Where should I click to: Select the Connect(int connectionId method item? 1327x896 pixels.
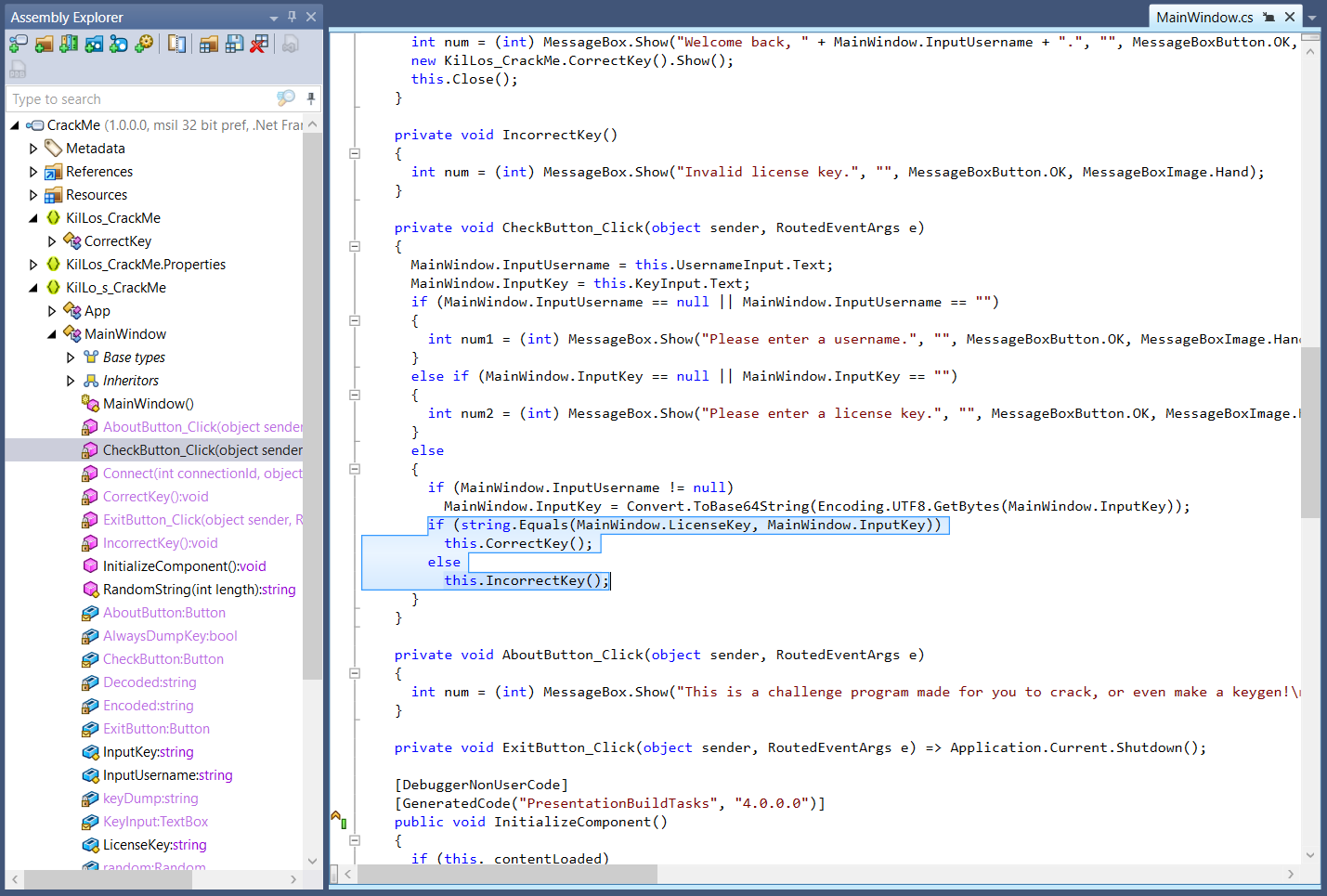(x=202, y=474)
